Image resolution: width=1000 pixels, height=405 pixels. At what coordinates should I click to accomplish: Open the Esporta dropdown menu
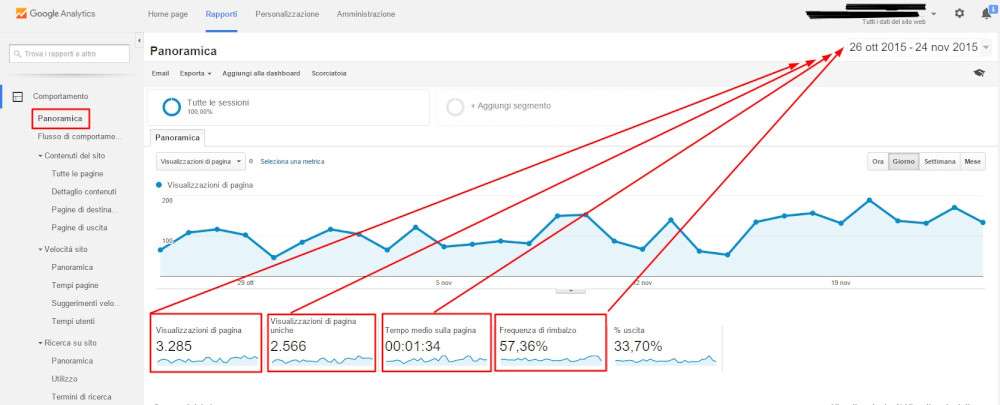(195, 73)
